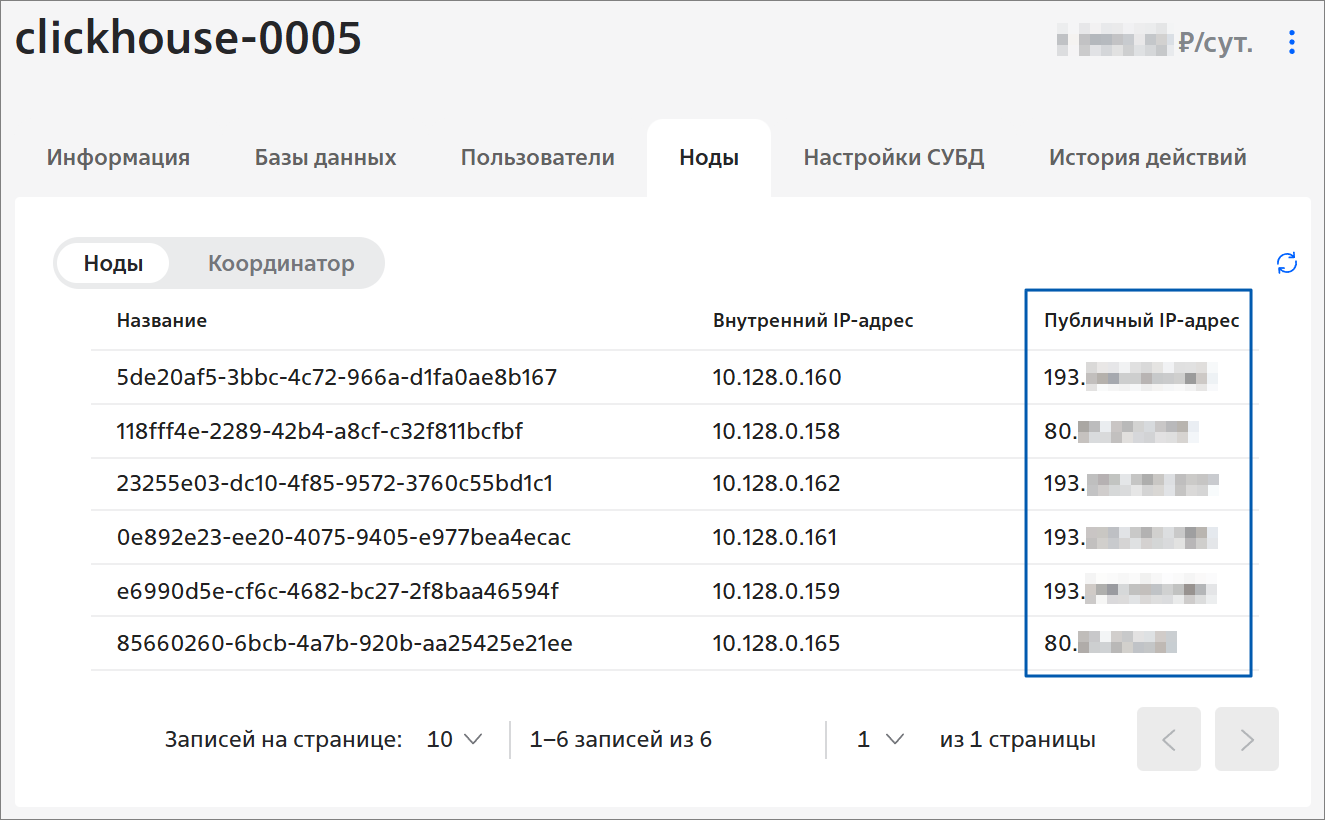Screen dimensions: 1325x820
Task: Expand the records-per-page dropdown showing 10
Action: tap(455, 740)
